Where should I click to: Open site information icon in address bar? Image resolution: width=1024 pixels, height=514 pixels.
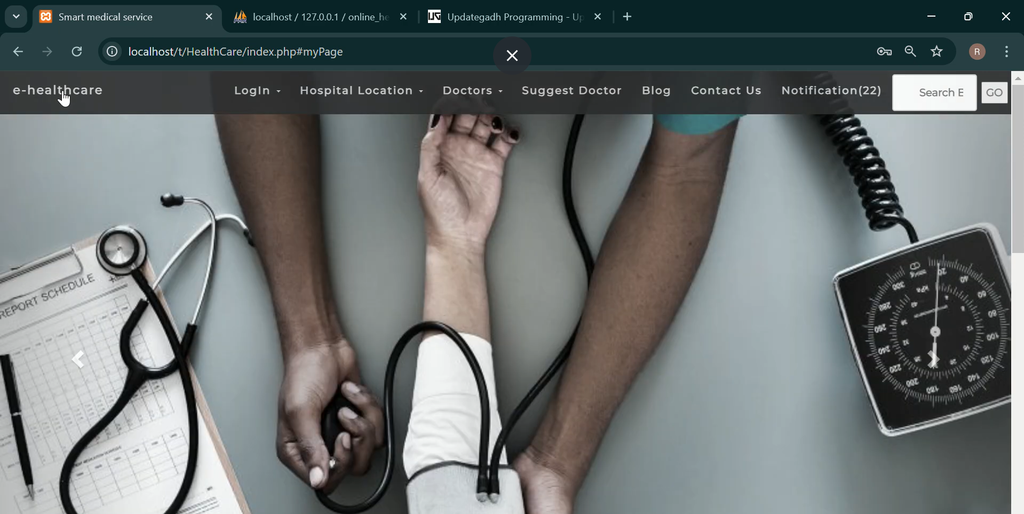click(112, 52)
